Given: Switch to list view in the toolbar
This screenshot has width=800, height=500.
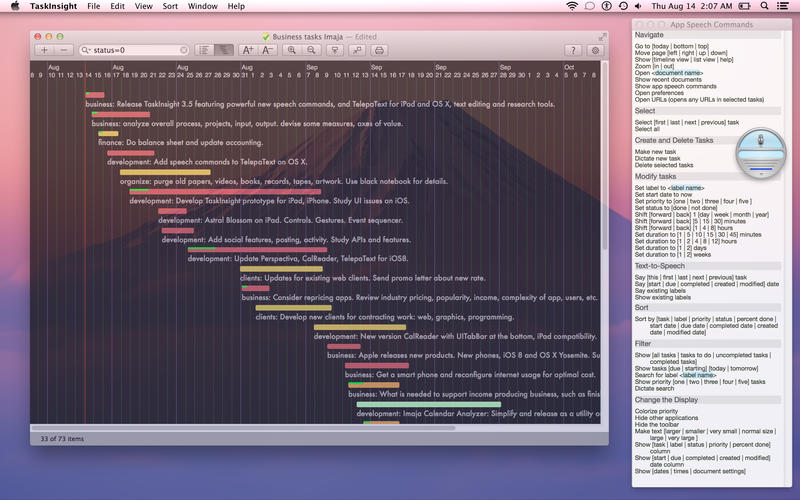Looking at the screenshot, I should tap(204, 50).
